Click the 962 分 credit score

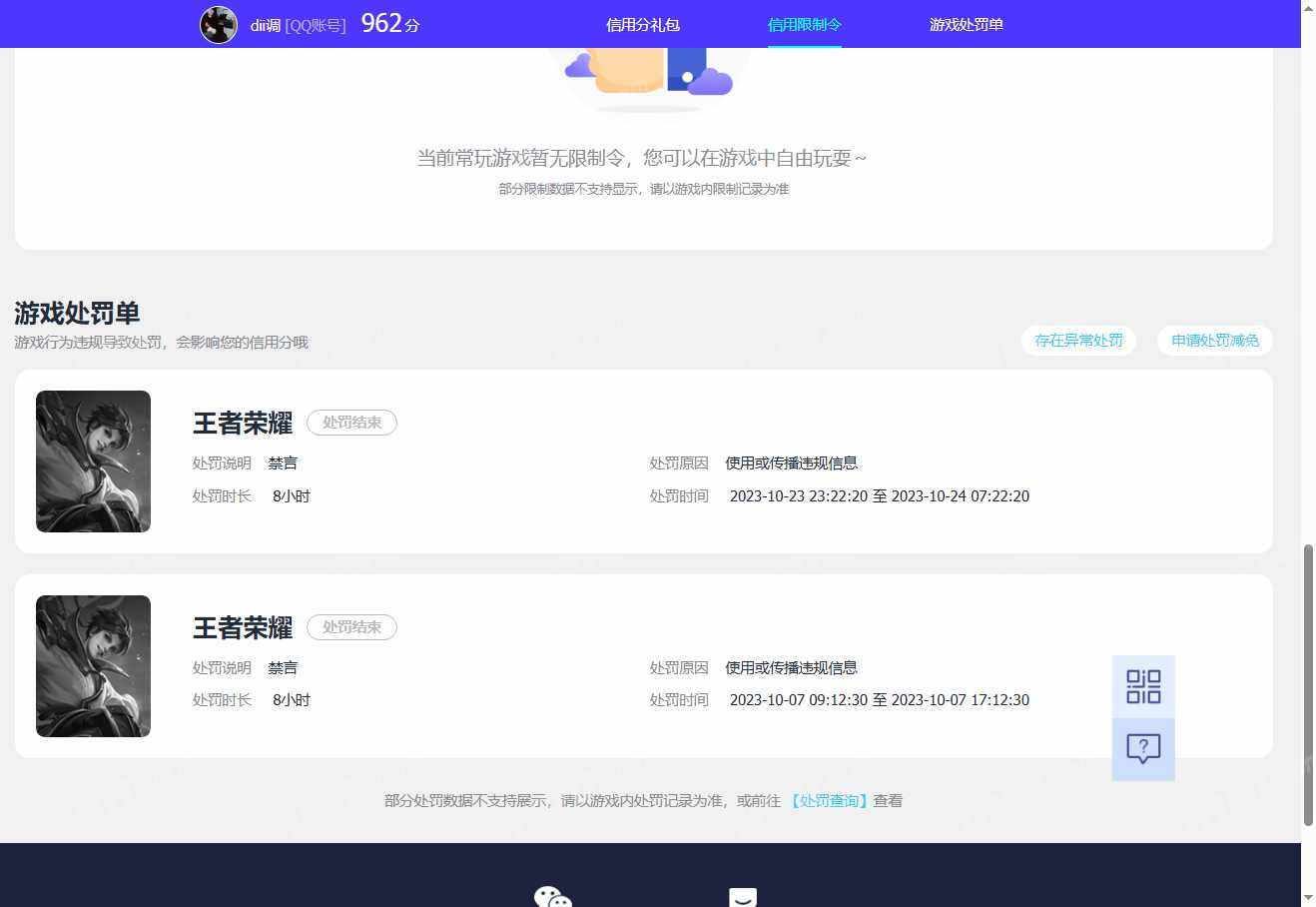click(x=390, y=24)
